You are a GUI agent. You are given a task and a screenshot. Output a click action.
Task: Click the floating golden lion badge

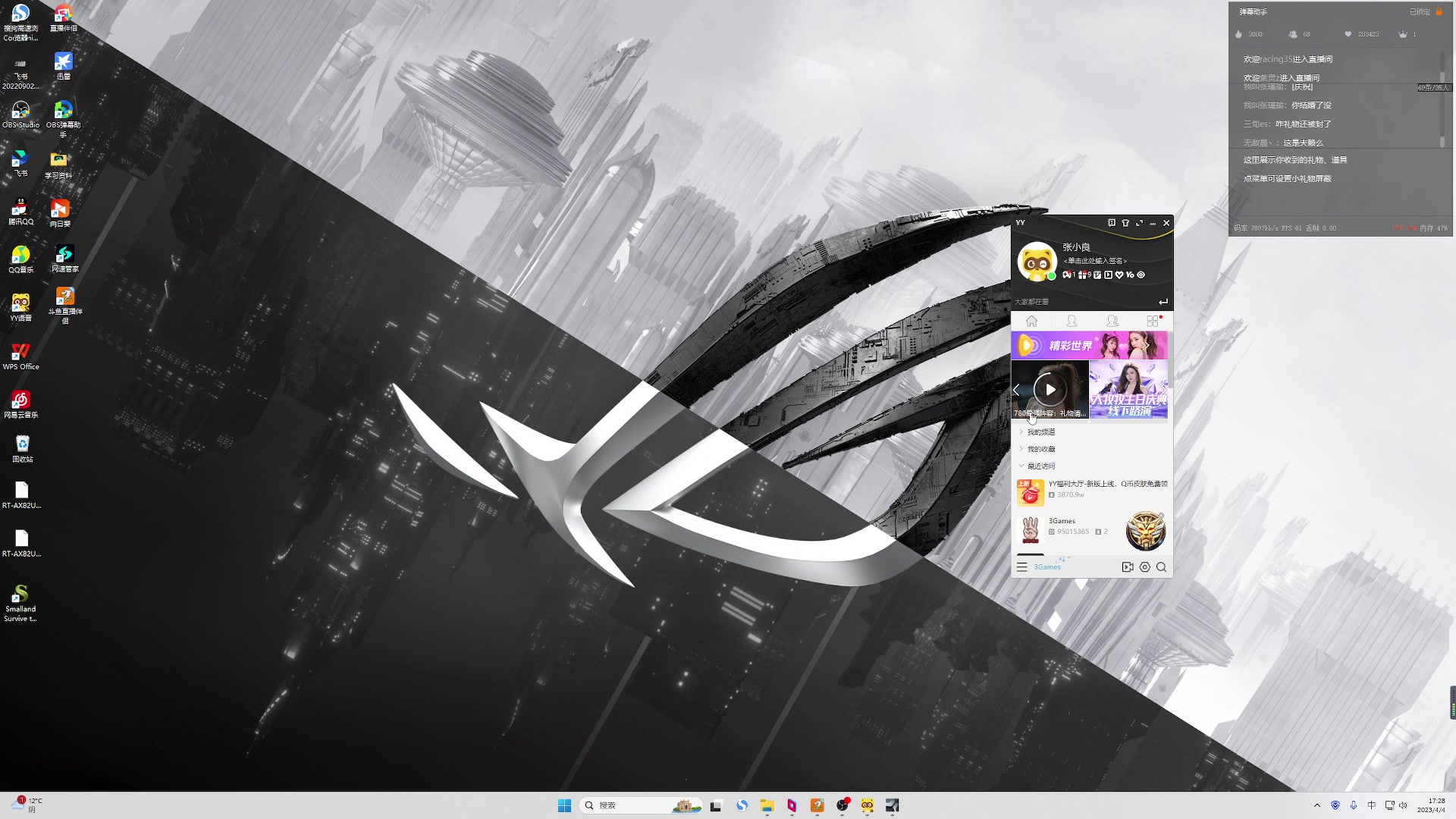(x=1145, y=531)
